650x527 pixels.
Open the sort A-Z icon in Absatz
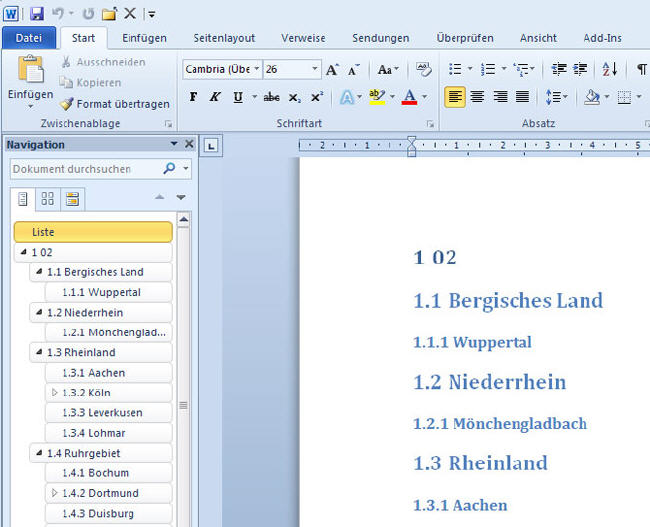(x=609, y=70)
